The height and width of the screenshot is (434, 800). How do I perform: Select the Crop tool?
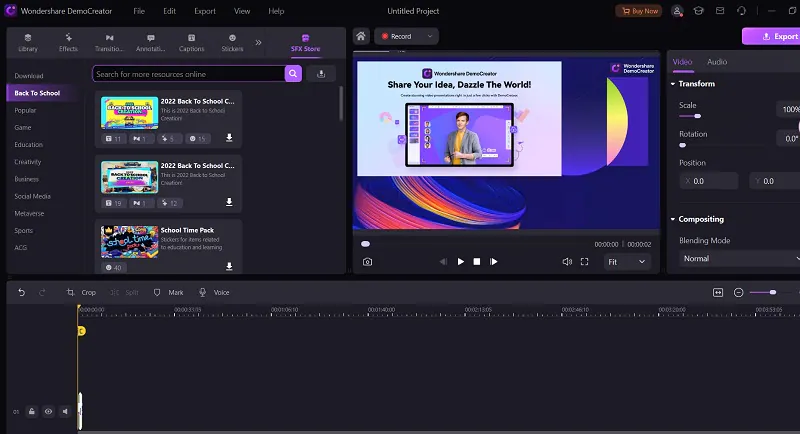pyautogui.click(x=81, y=292)
